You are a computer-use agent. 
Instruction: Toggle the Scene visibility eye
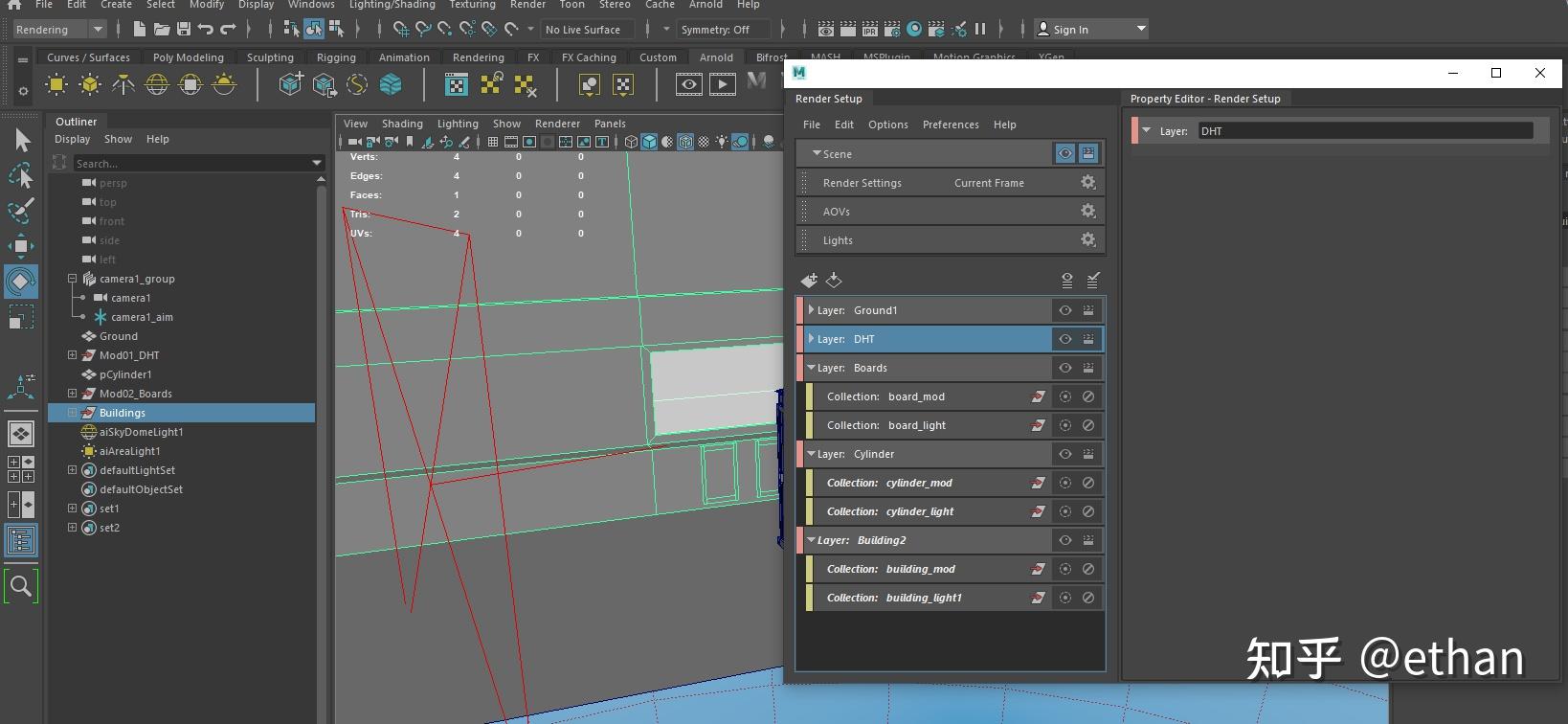pos(1064,153)
